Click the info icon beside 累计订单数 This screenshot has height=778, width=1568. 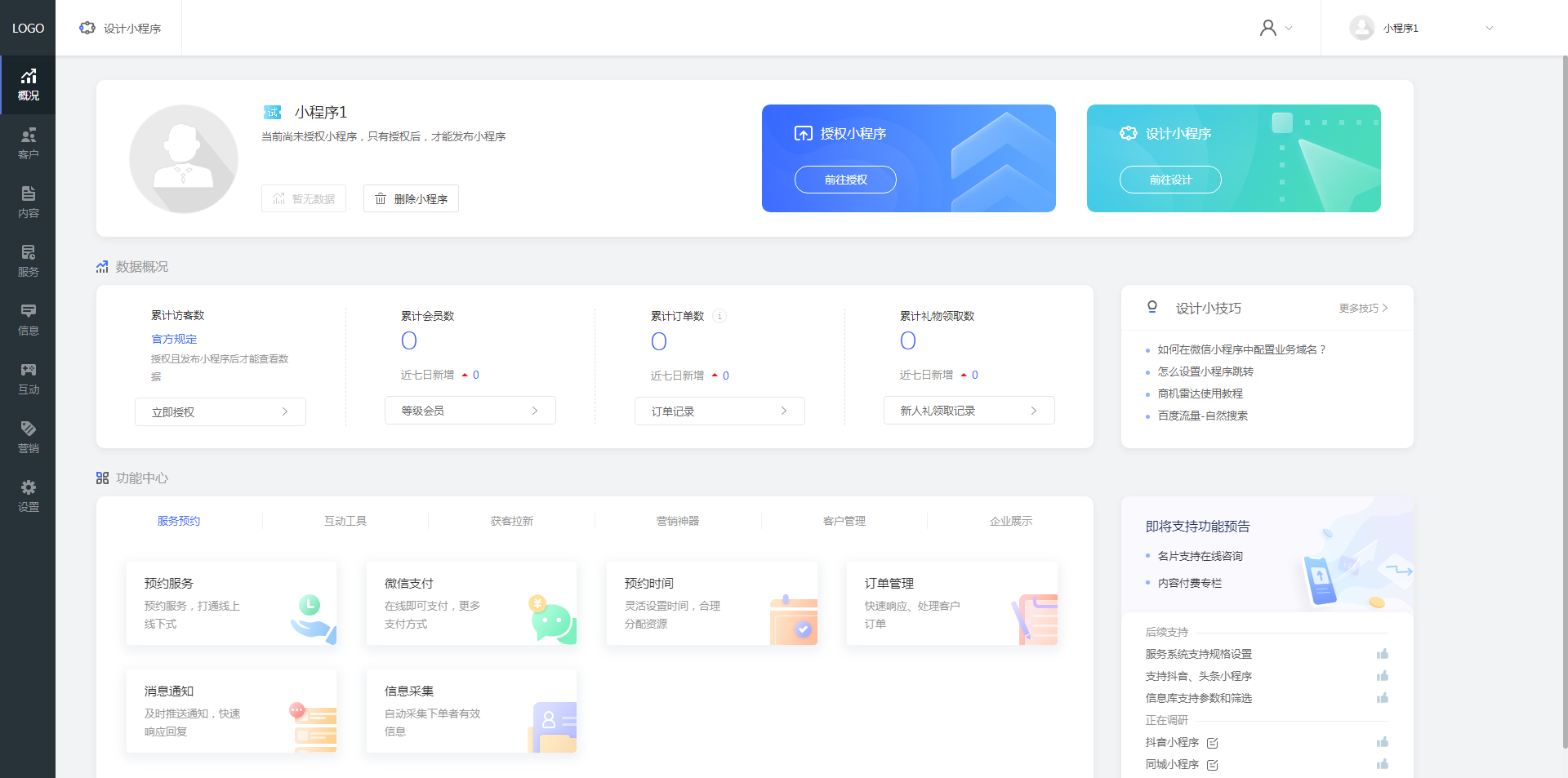(x=719, y=316)
